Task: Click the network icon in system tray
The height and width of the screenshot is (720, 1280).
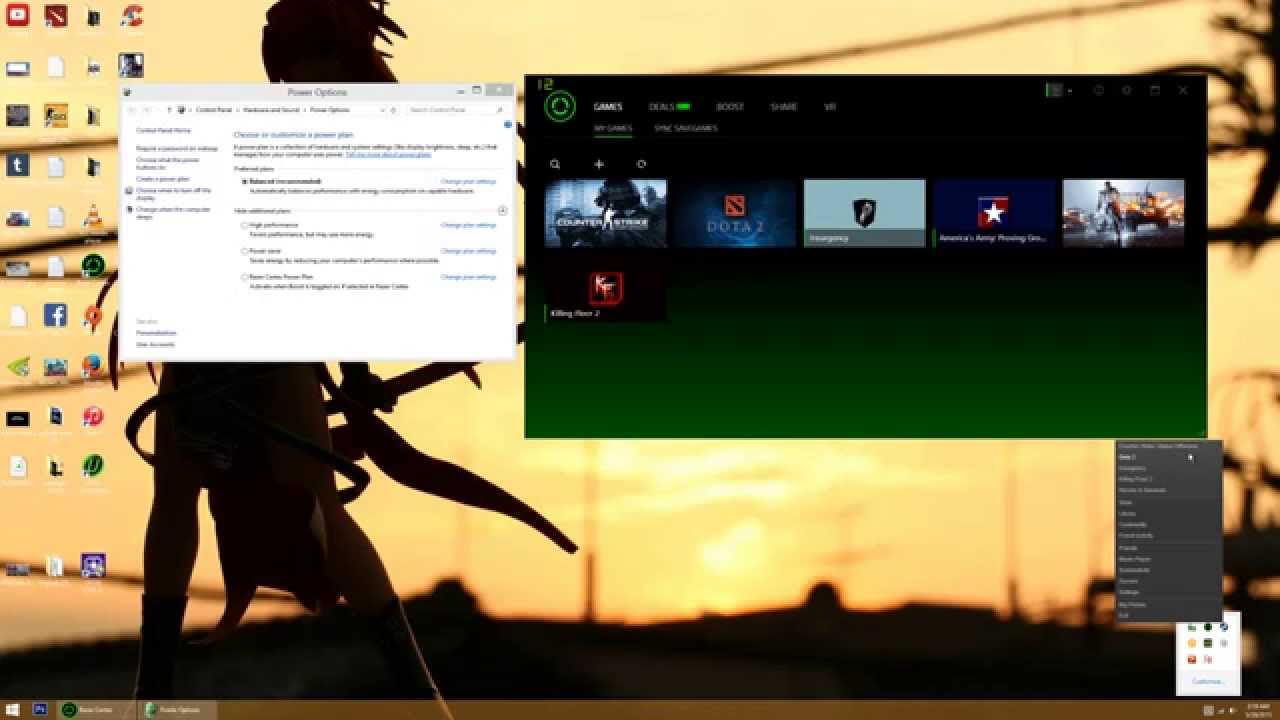Action: pyautogui.click(x=1221, y=710)
